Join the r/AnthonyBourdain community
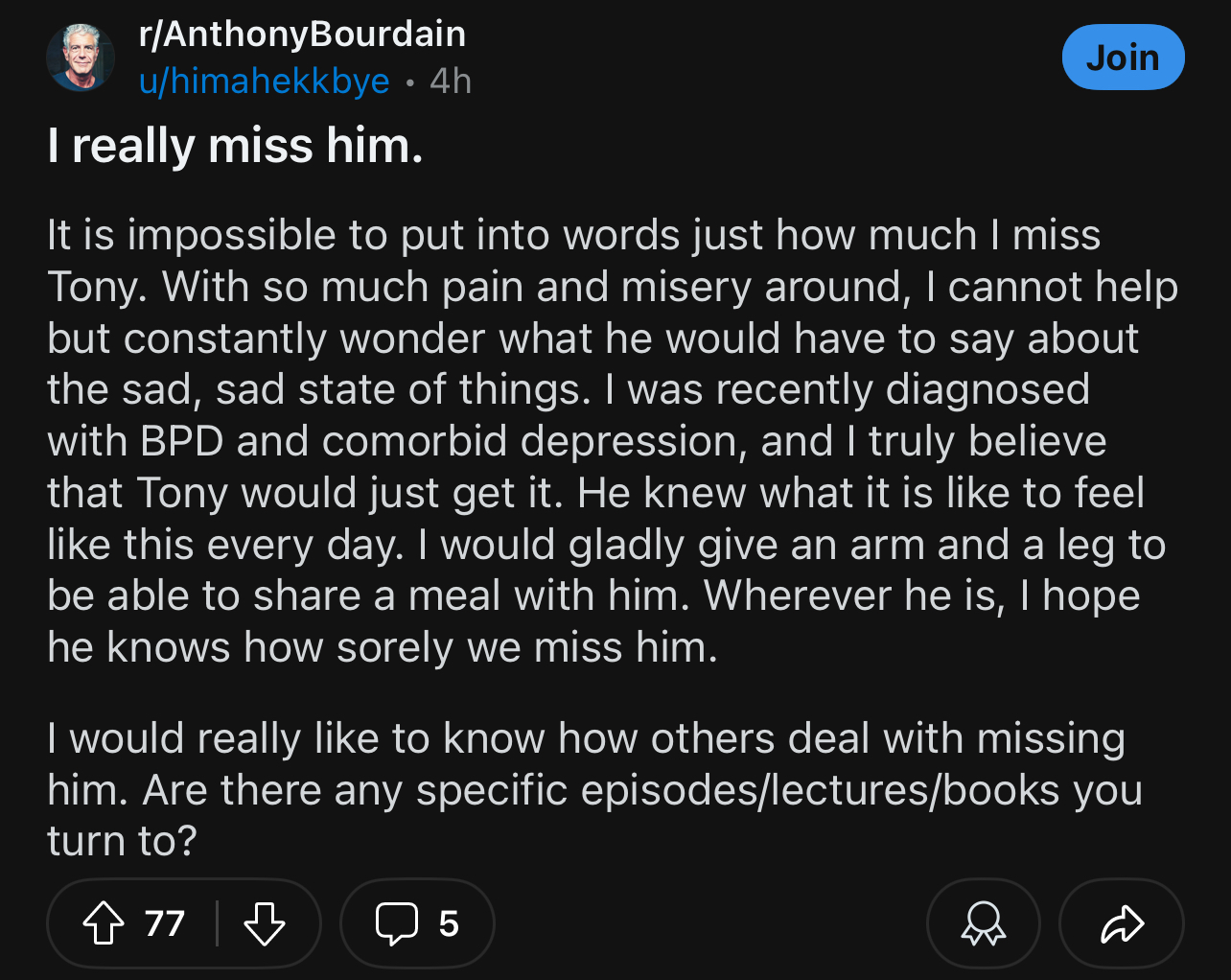1231x980 pixels. (1123, 58)
